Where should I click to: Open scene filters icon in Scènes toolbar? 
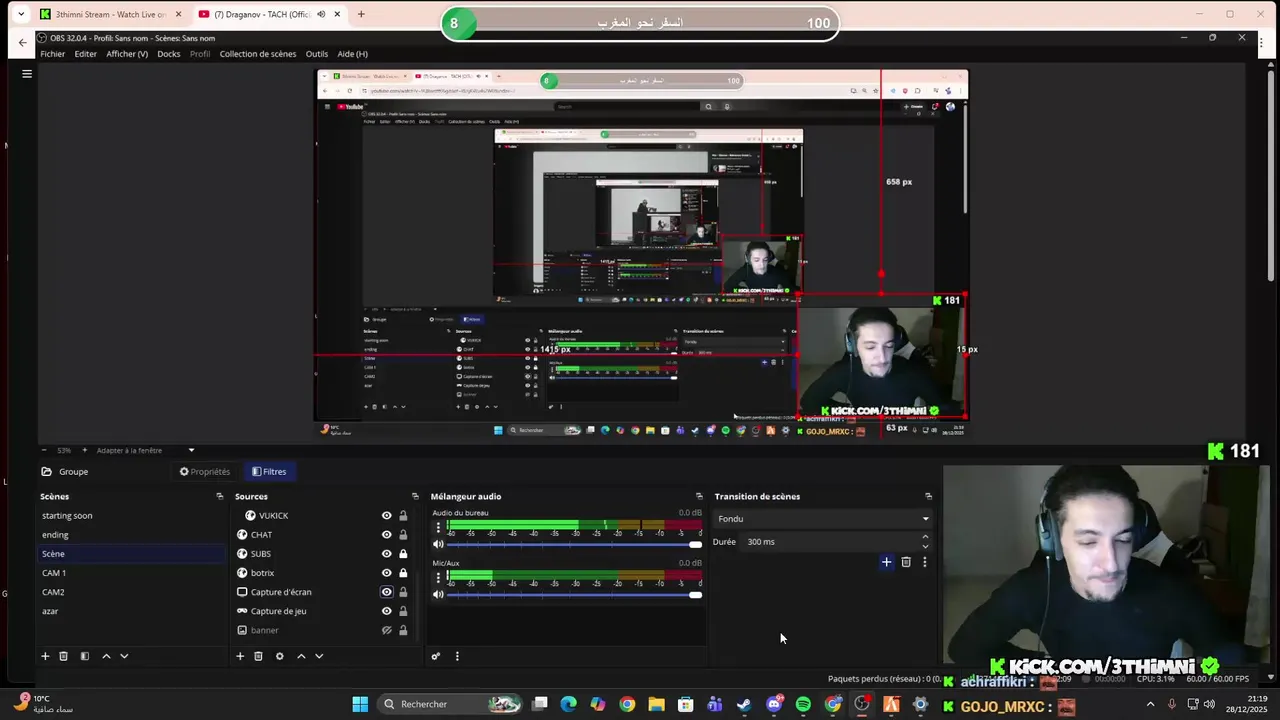(84, 656)
